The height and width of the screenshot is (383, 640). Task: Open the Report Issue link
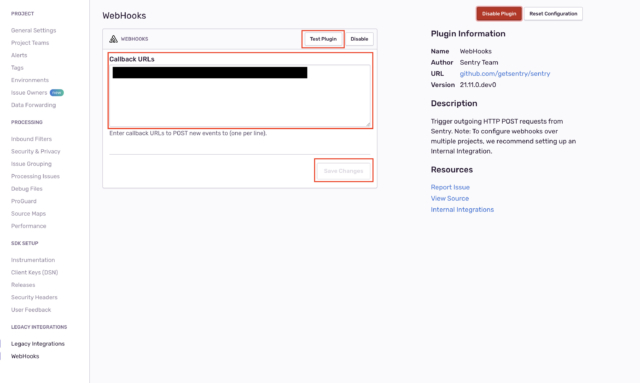pyautogui.click(x=450, y=187)
